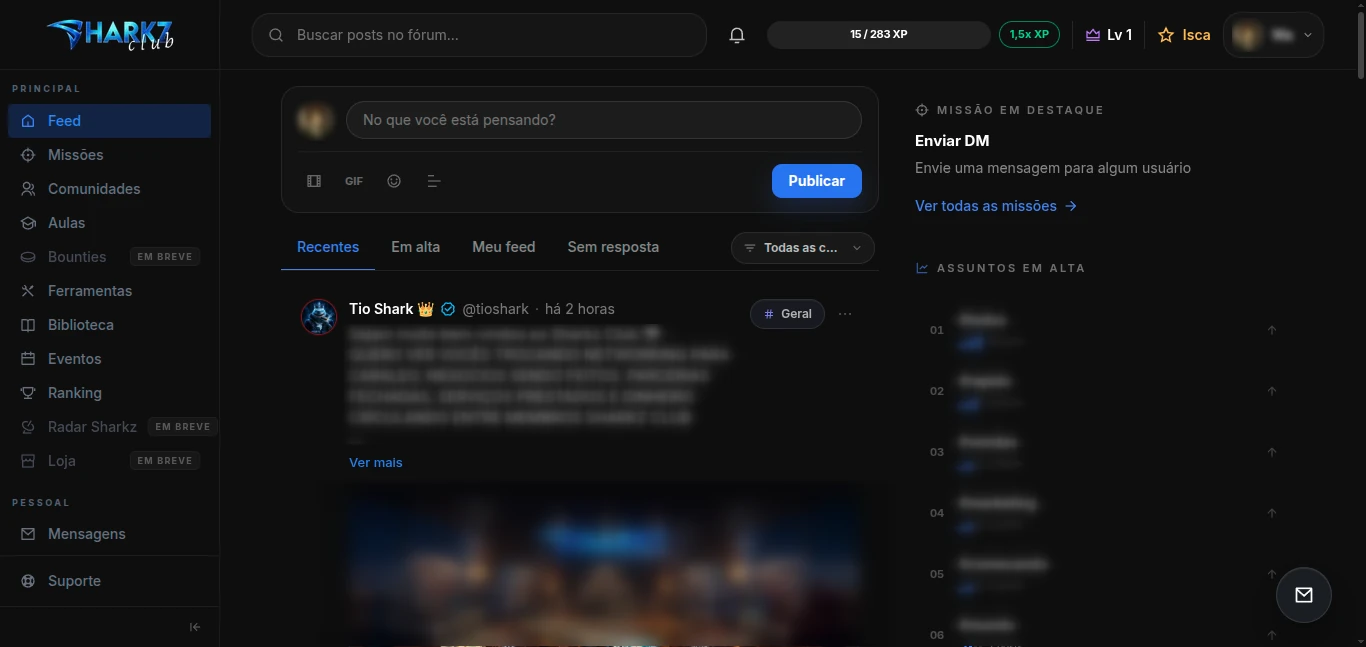The image size is (1366, 647).
Task: Click the Geral category tag
Action: coord(787,314)
